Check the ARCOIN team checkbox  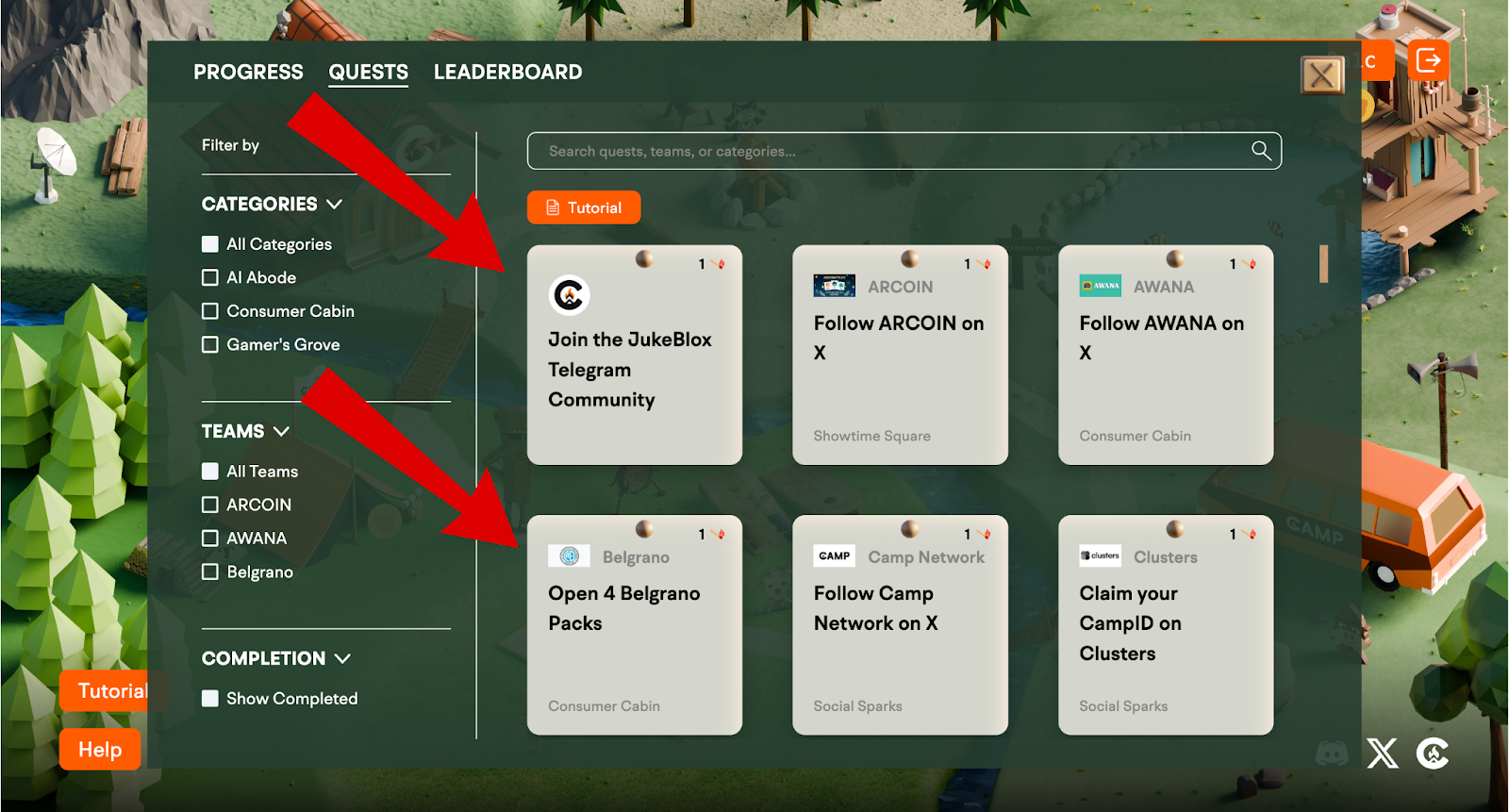pos(210,505)
